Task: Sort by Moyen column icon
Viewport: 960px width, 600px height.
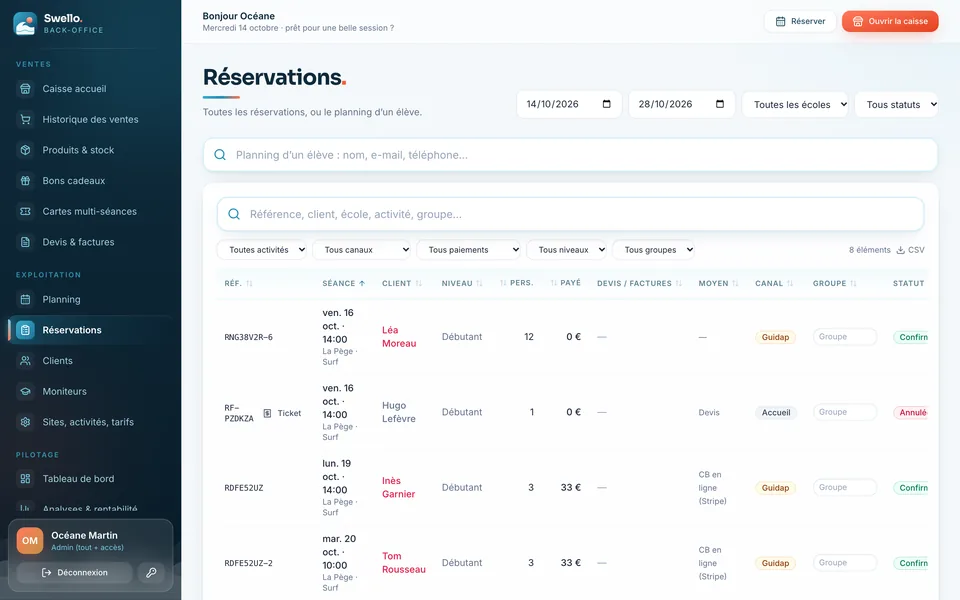Action: point(735,283)
